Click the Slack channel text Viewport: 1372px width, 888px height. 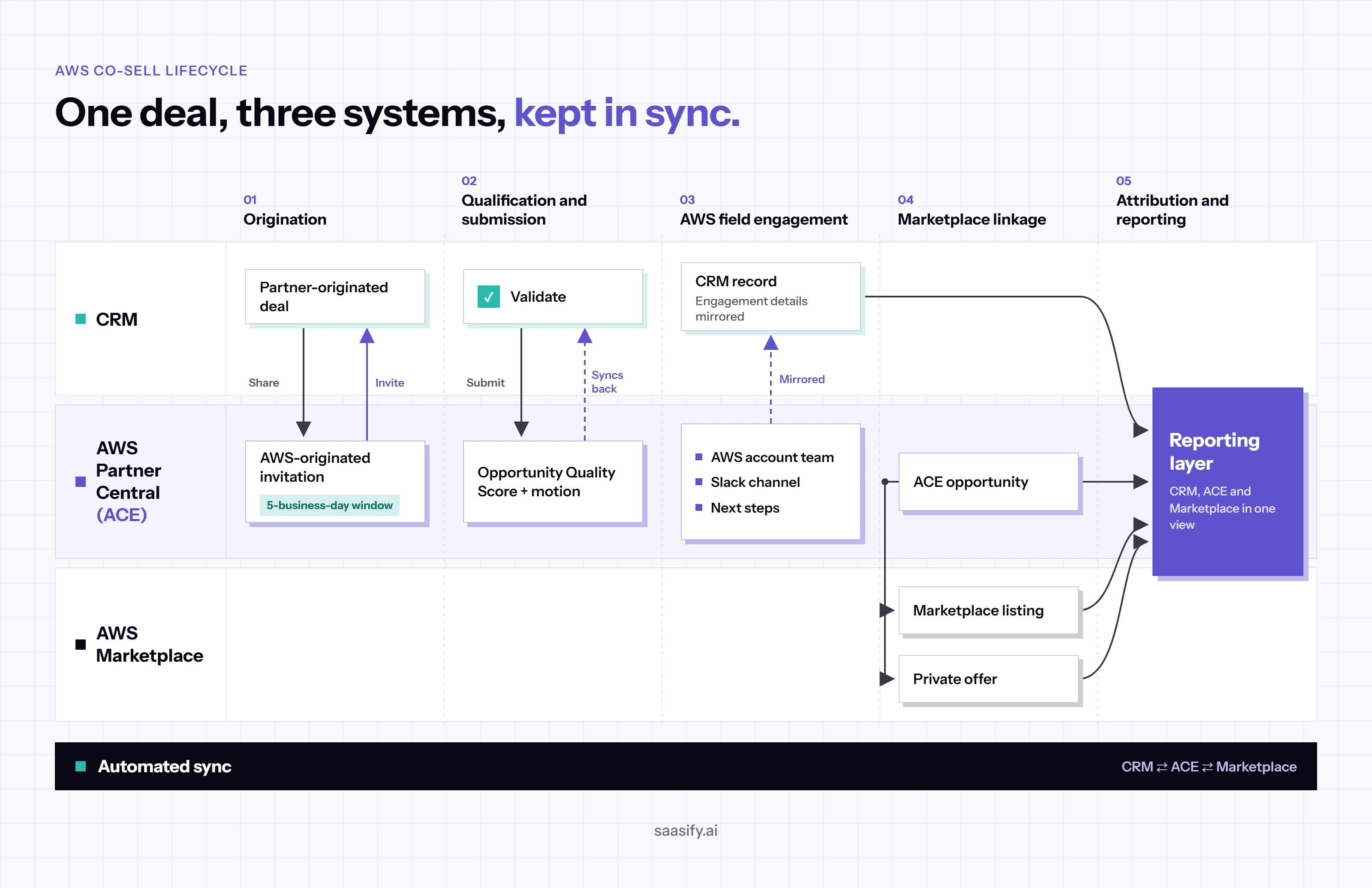[755, 482]
